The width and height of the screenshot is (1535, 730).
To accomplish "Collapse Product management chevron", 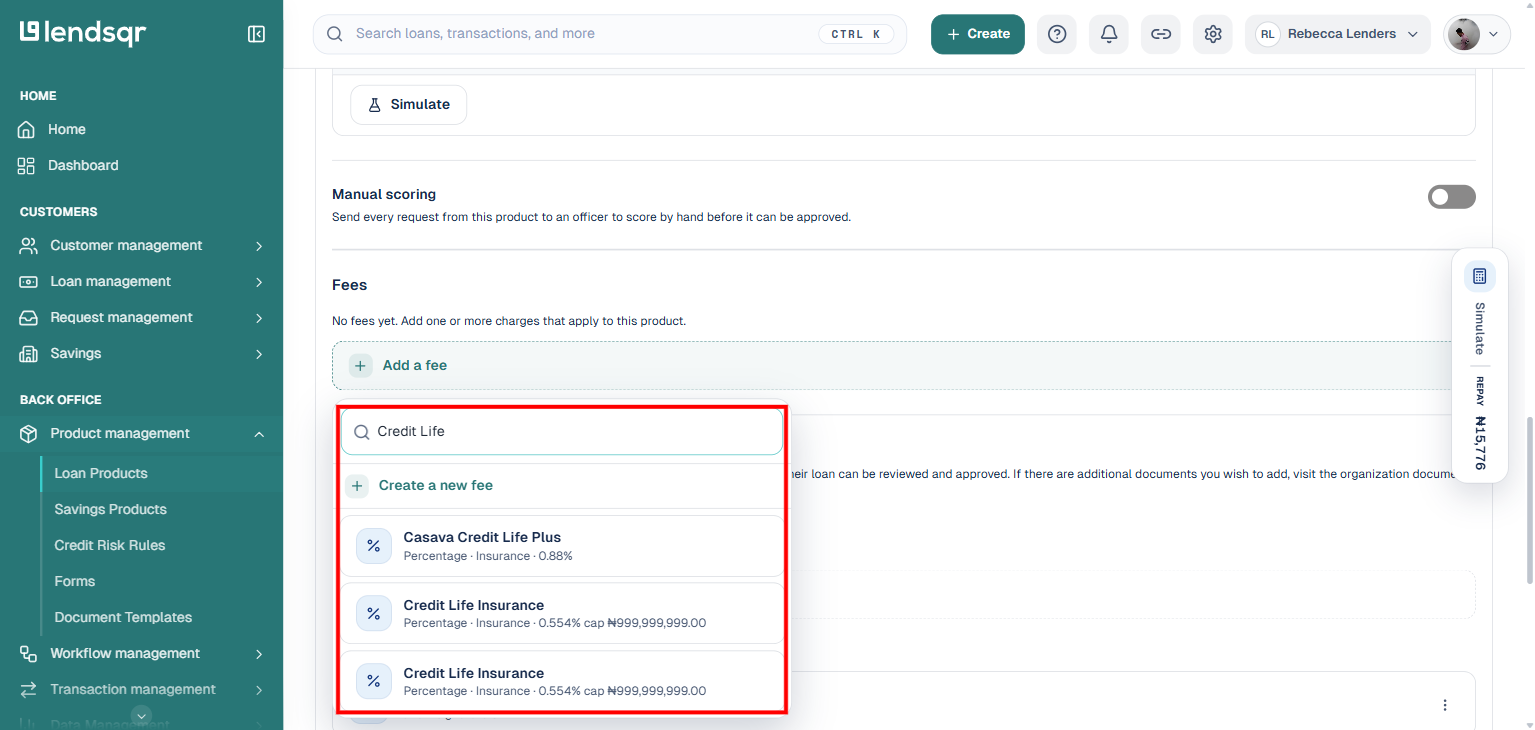I will (259, 434).
